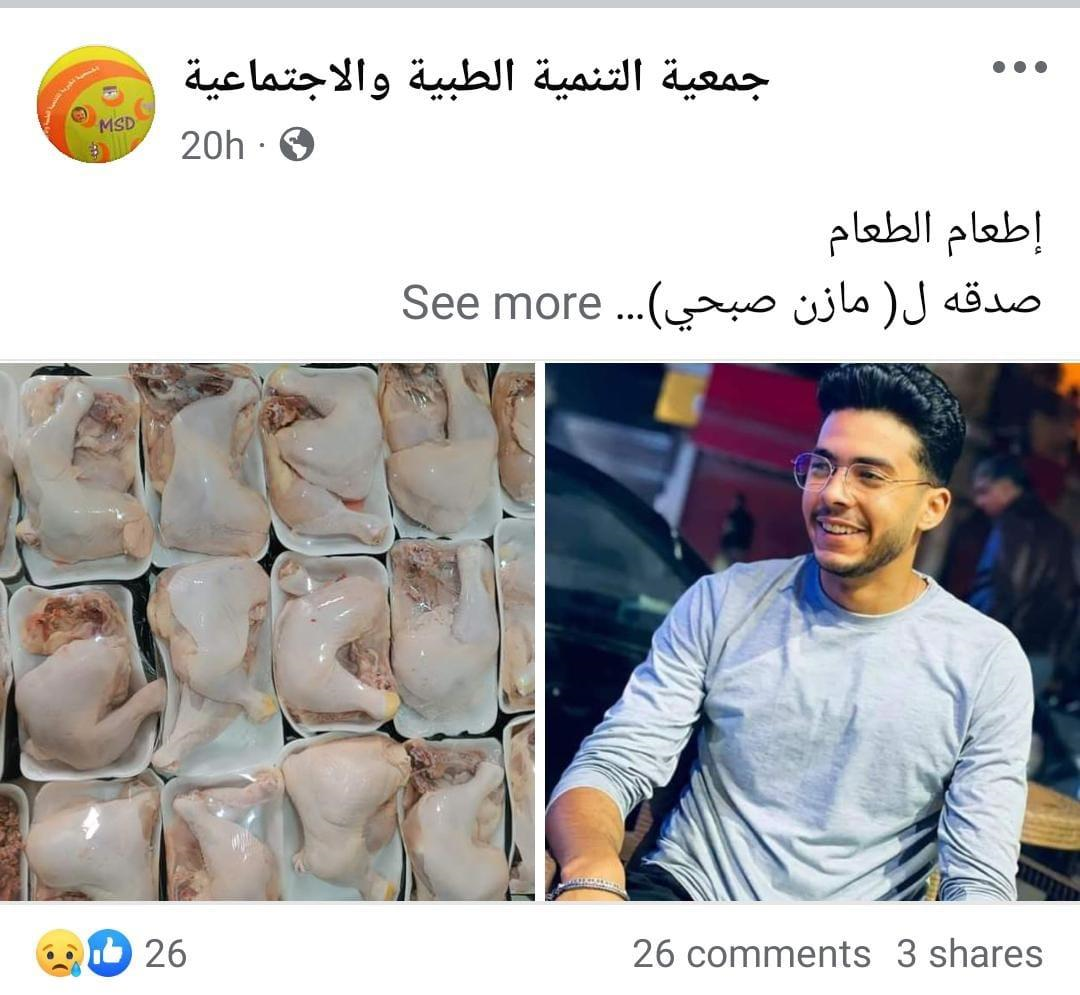This screenshot has width=1080, height=995.
Task: Click the blue thumbs-up like reaction icon
Action: point(110,953)
